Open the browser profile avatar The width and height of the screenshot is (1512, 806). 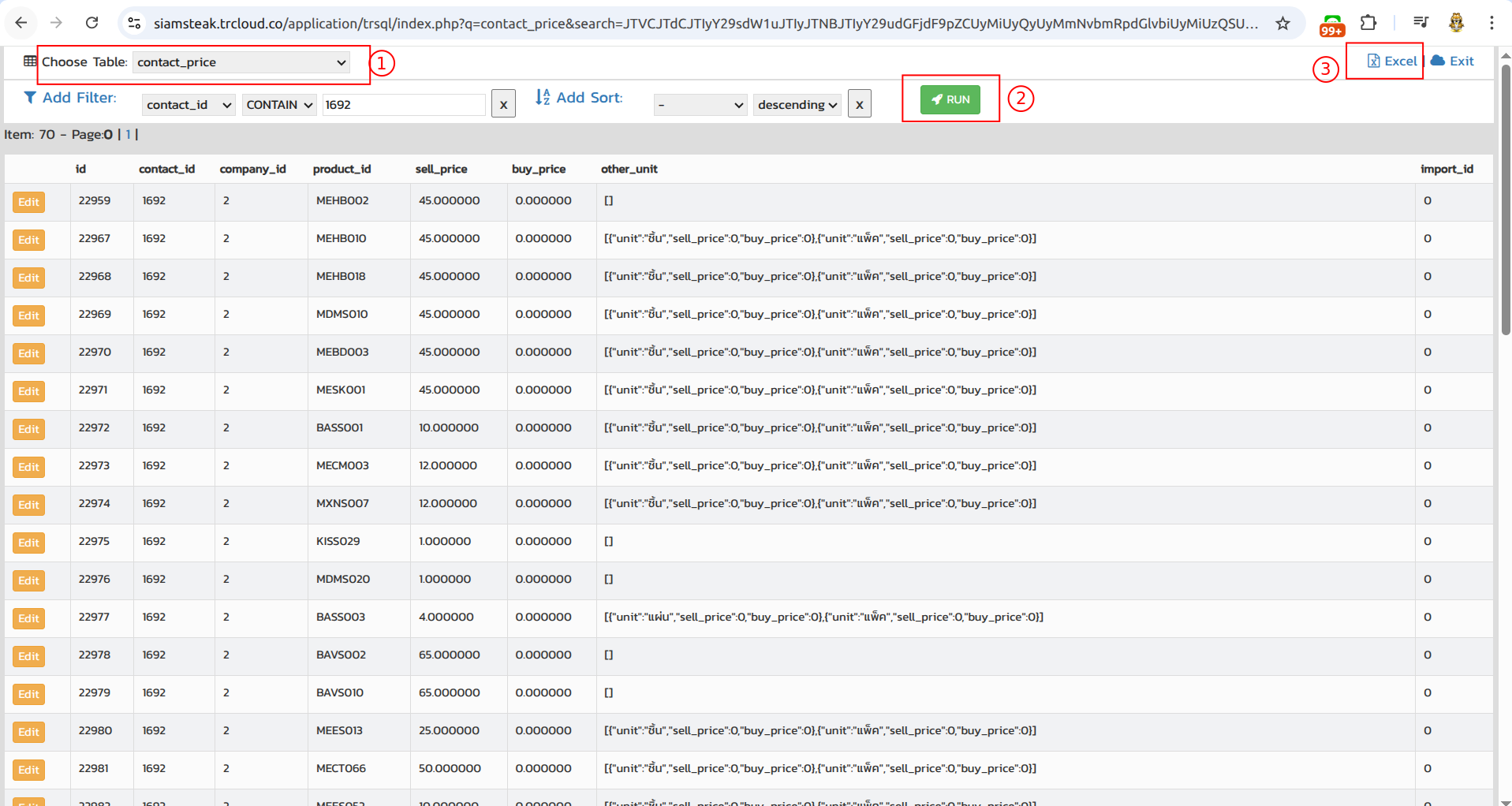pyautogui.click(x=1456, y=23)
